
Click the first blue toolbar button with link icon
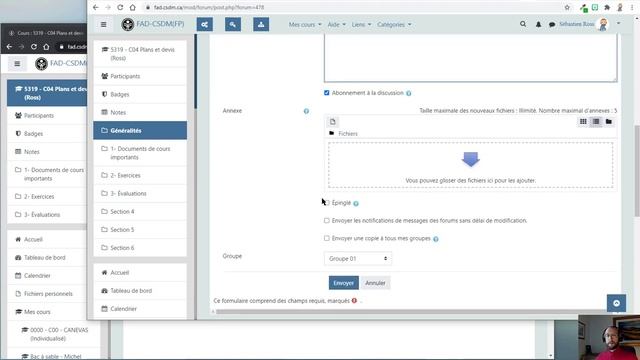click(x=204, y=24)
